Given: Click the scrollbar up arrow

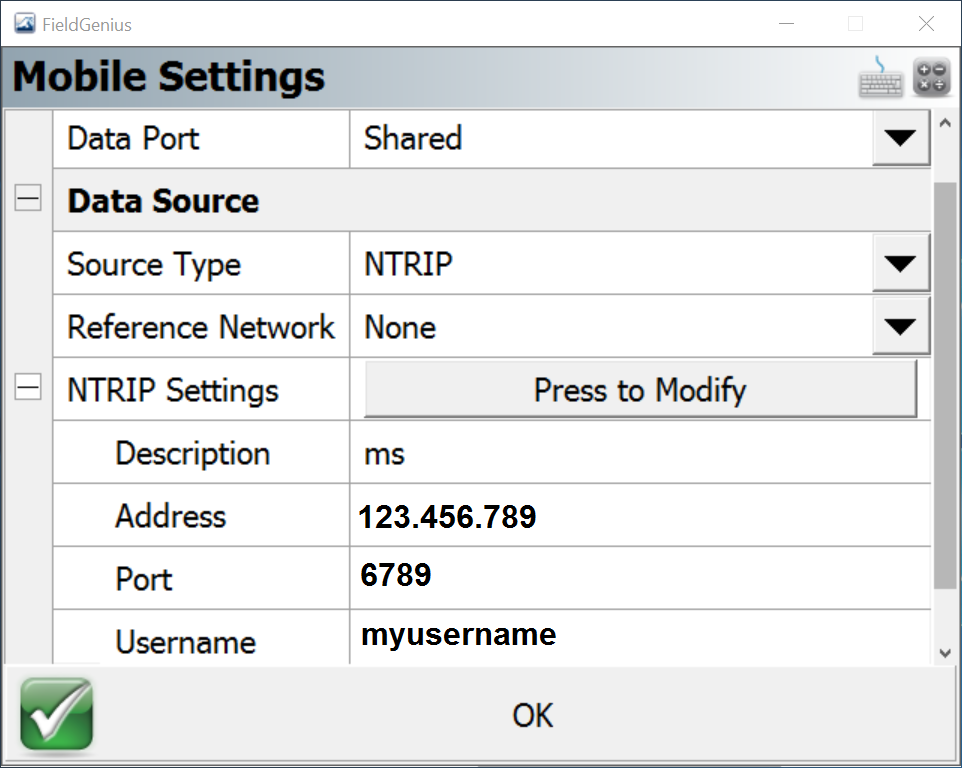Looking at the screenshot, I should 944,122.
